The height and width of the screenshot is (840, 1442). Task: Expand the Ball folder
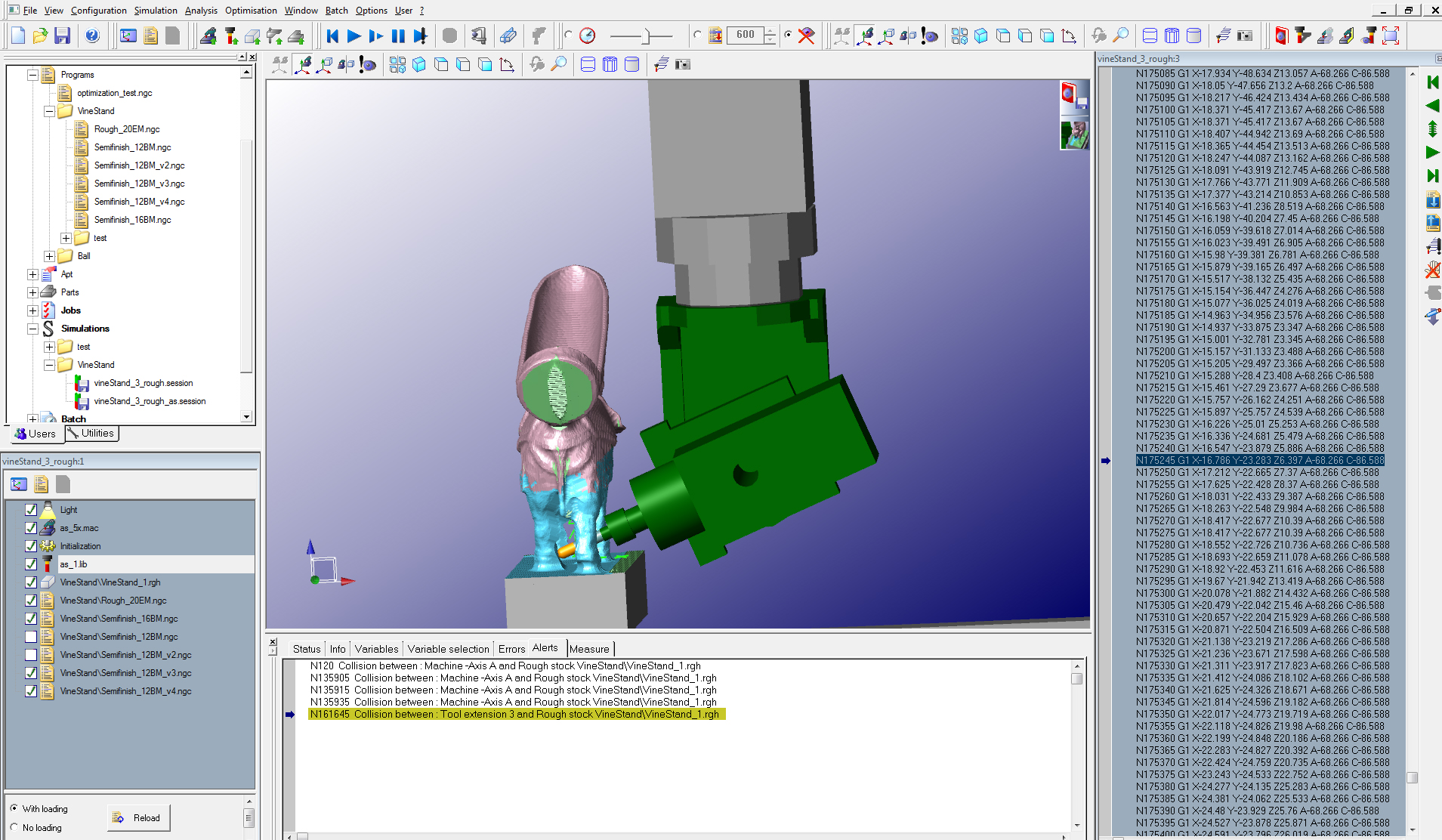(49, 256)
